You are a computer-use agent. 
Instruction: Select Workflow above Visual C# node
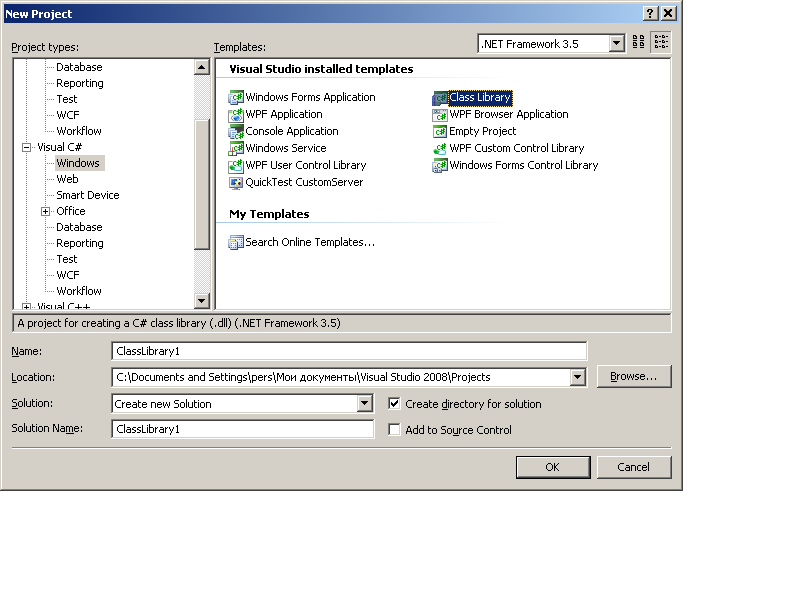(x=79, y=131)
